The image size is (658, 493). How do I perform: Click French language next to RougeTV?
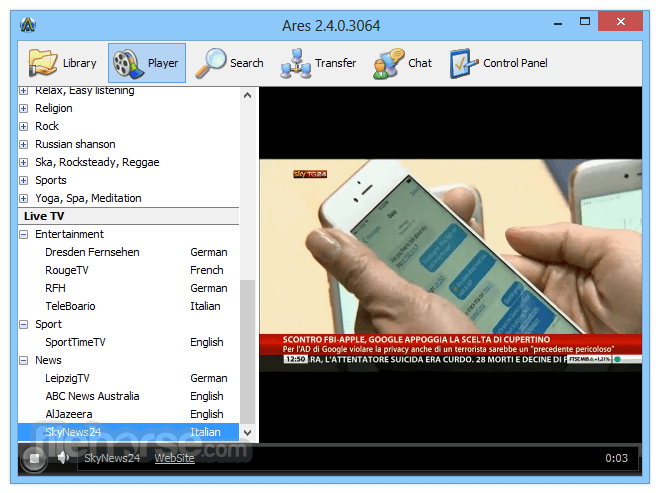pos(206,270)
